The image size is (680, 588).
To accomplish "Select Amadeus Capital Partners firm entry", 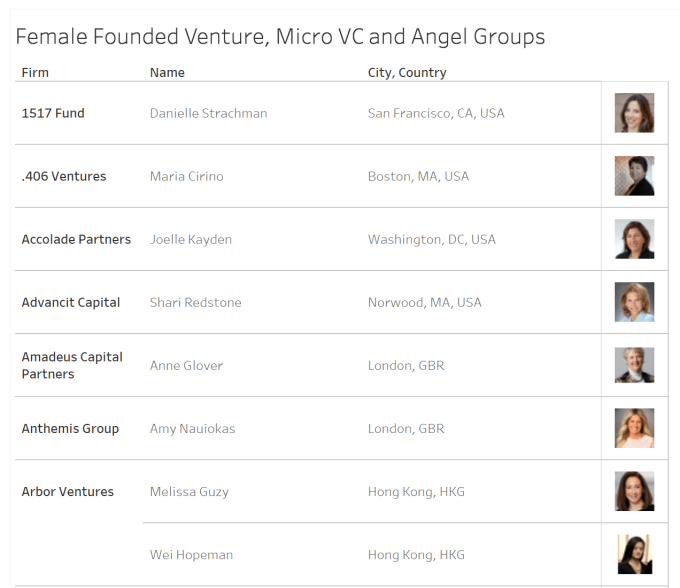I will click(72, 365).
